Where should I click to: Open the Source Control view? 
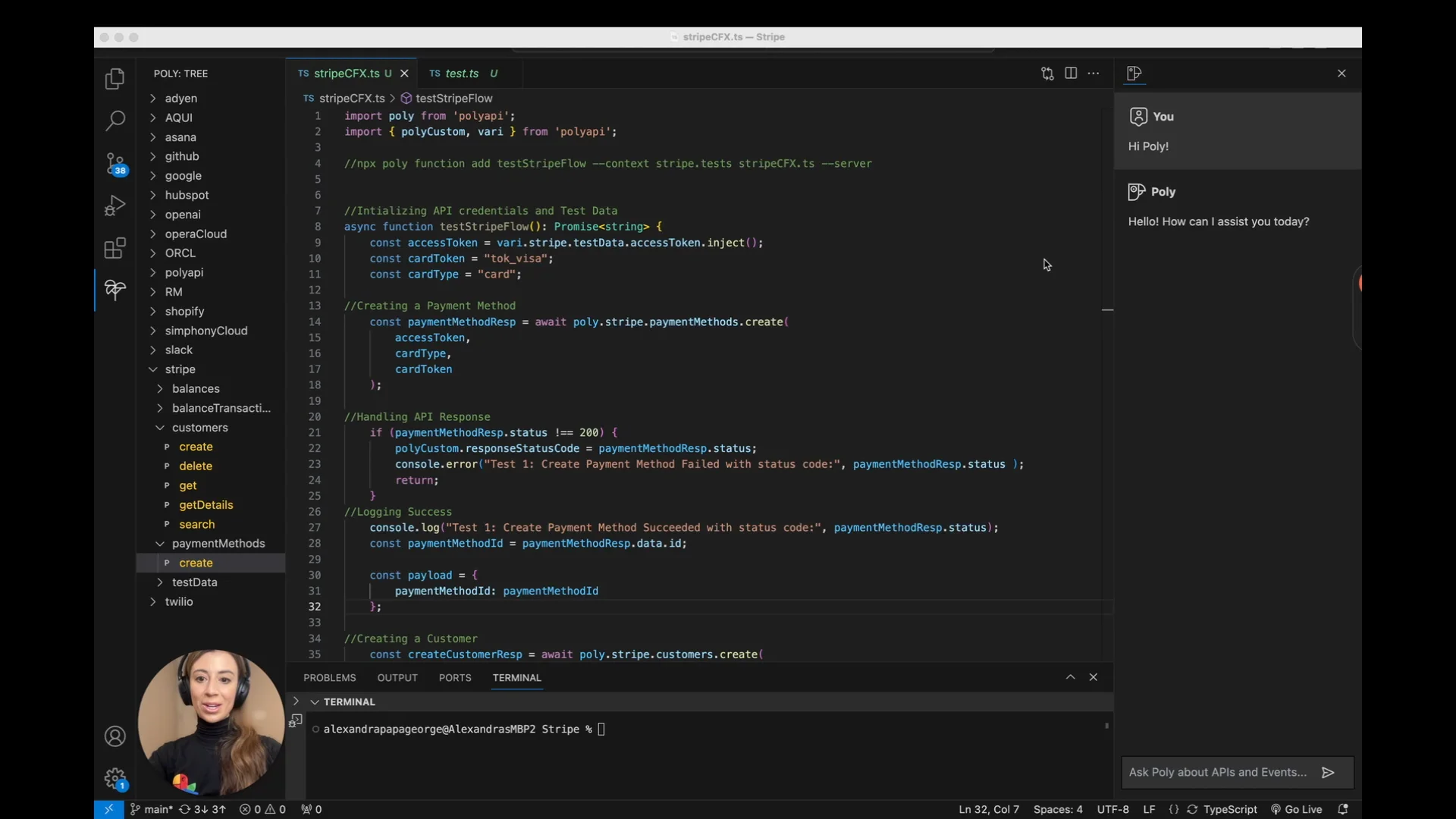tap(115, 164)
